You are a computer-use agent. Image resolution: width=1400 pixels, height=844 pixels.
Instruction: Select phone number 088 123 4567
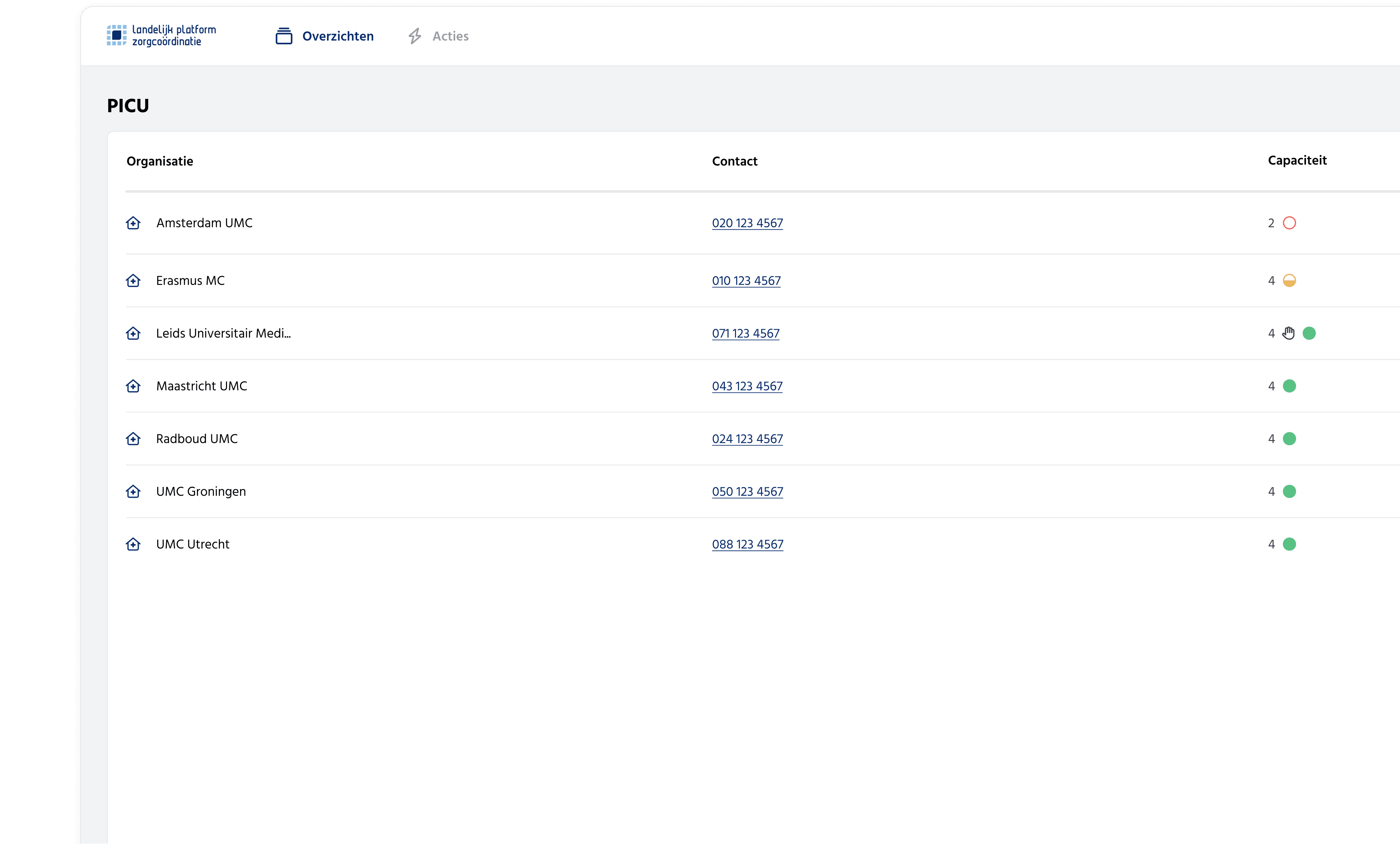point(747,544)
